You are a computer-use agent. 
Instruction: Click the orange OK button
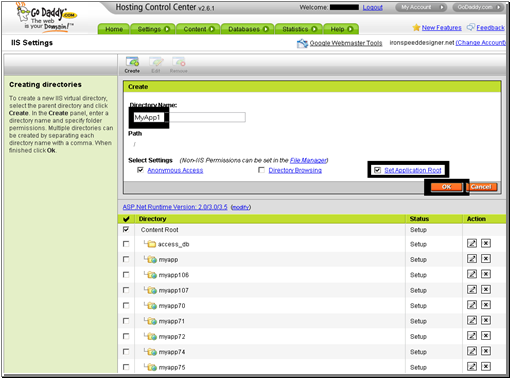446,187
